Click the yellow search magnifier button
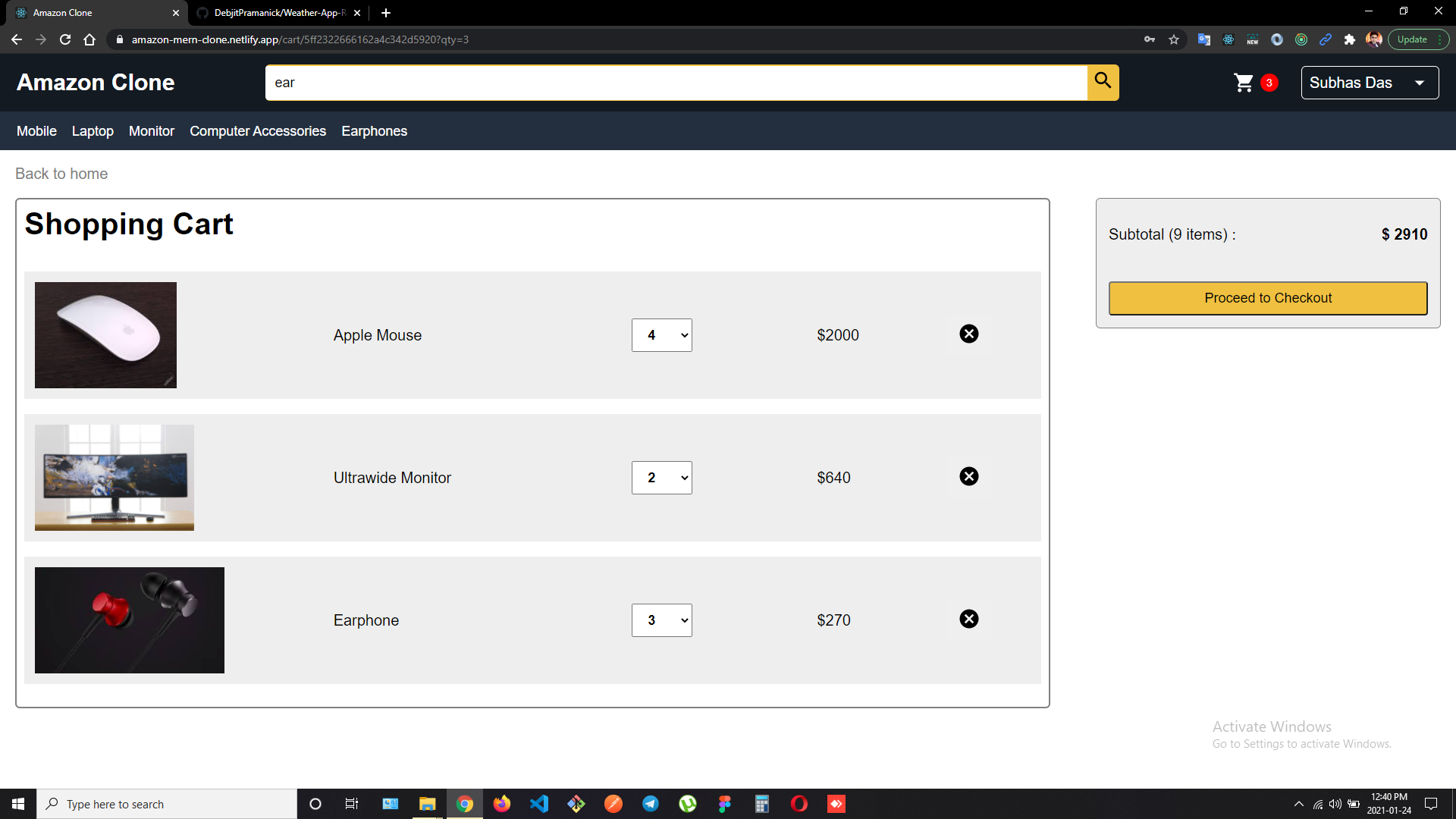 point(1103,82)
